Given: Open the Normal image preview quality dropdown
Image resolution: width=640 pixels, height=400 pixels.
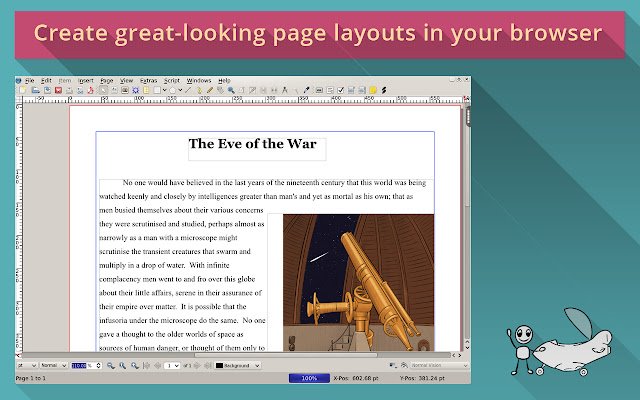Looking at the screenshot, I should 53,365.
